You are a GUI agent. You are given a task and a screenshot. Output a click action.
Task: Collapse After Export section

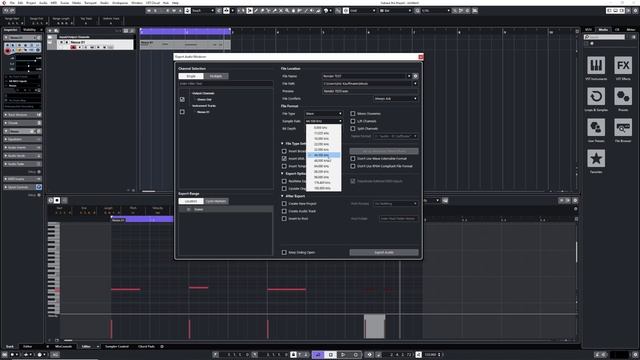[282, 196]
